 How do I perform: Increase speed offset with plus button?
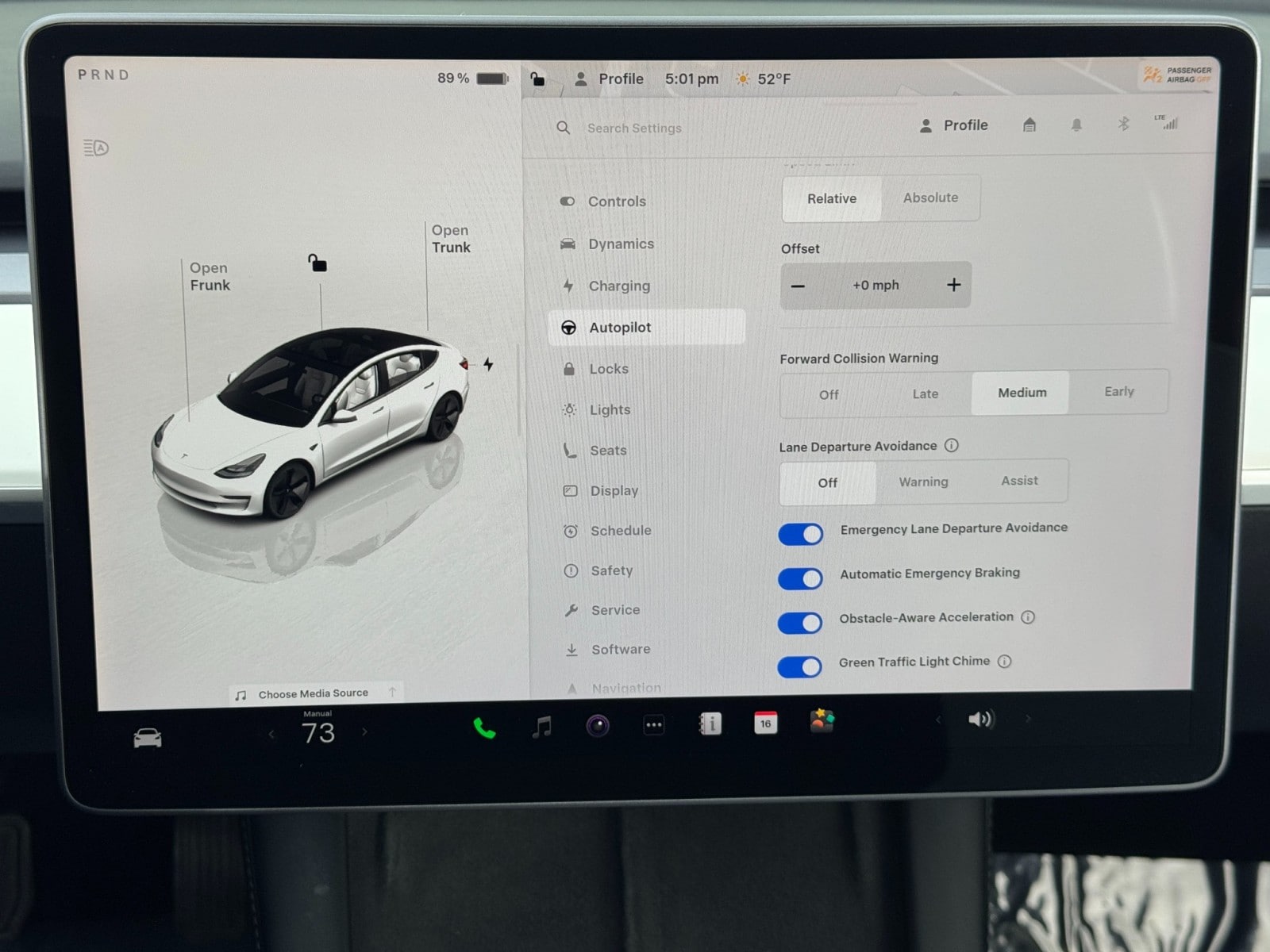[x=953, y=285]
